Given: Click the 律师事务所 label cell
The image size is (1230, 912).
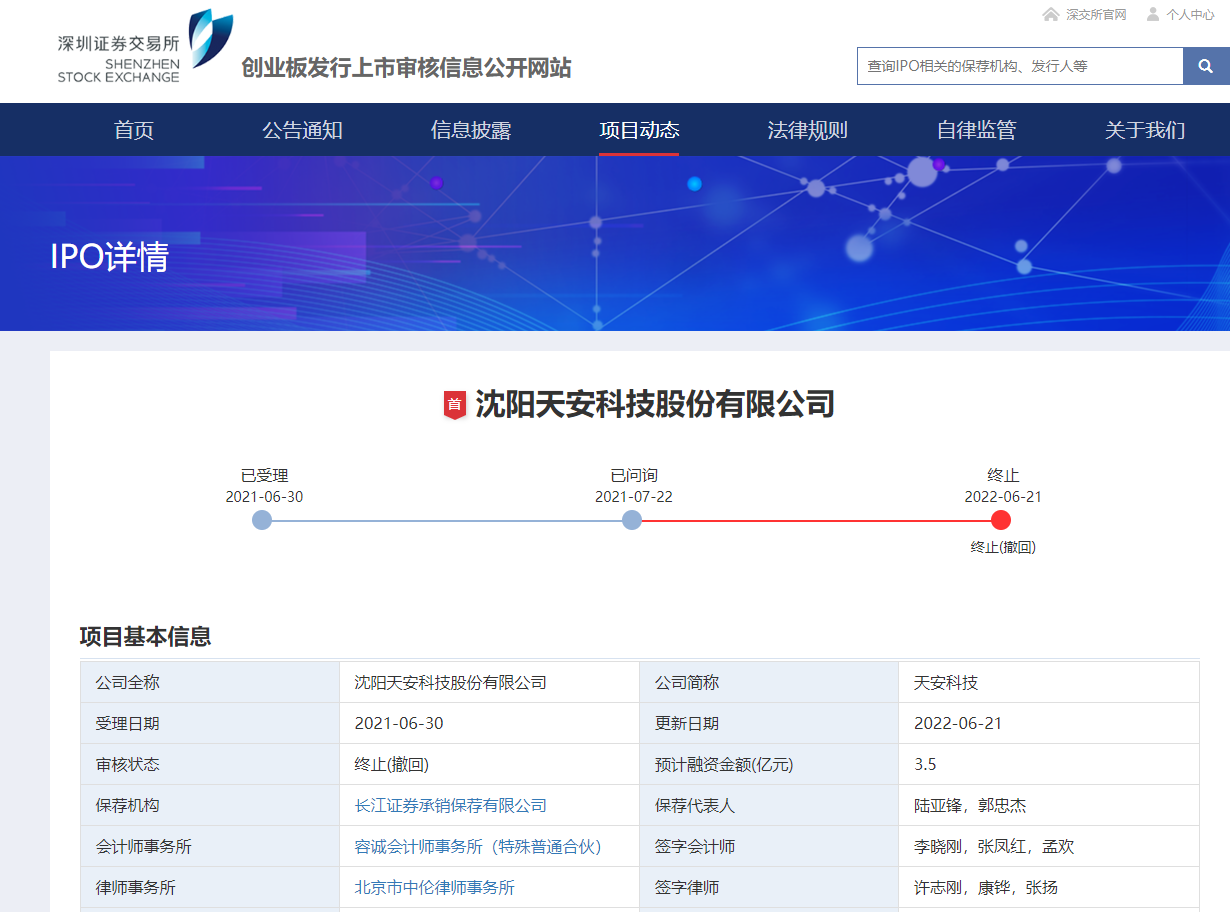Looking at the screenshot, I should tap(210, 888).
